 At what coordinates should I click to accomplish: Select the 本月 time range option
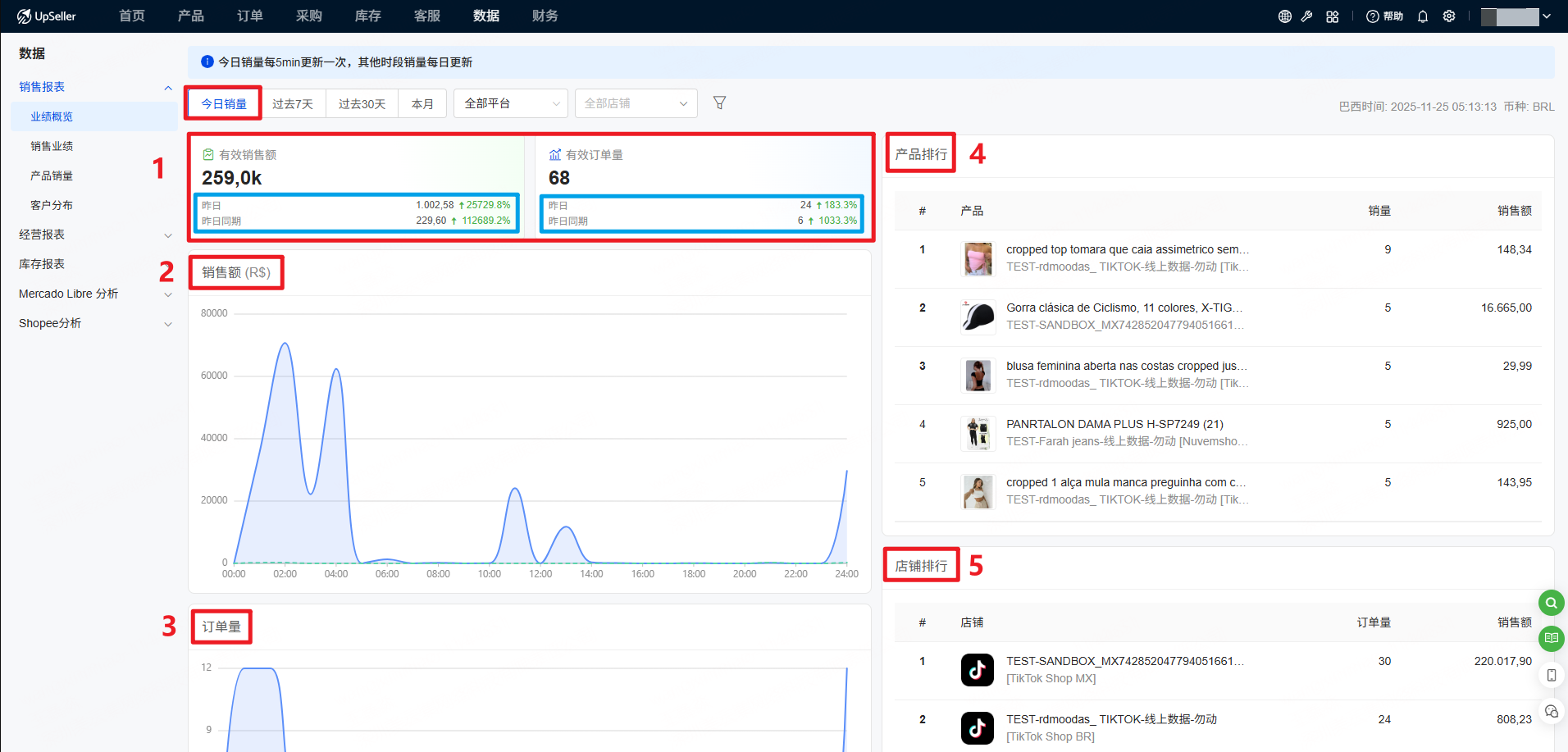422,104
